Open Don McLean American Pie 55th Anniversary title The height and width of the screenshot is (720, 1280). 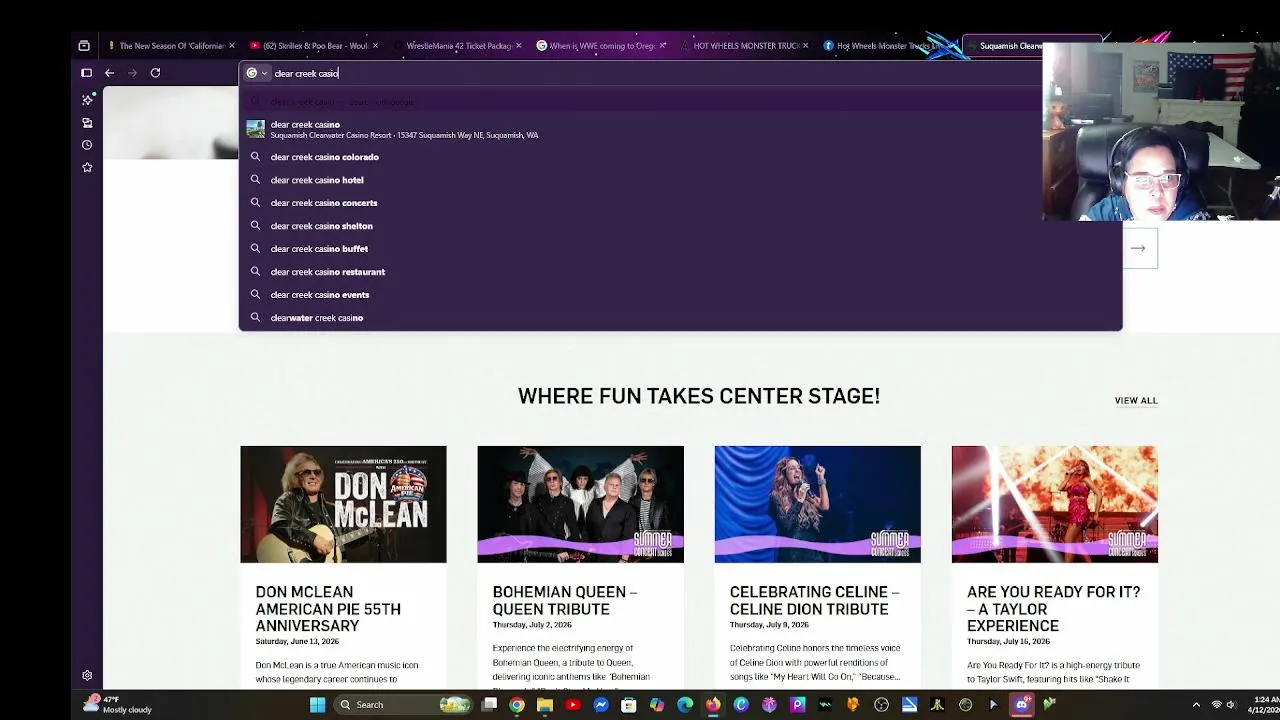pos(328,609)
